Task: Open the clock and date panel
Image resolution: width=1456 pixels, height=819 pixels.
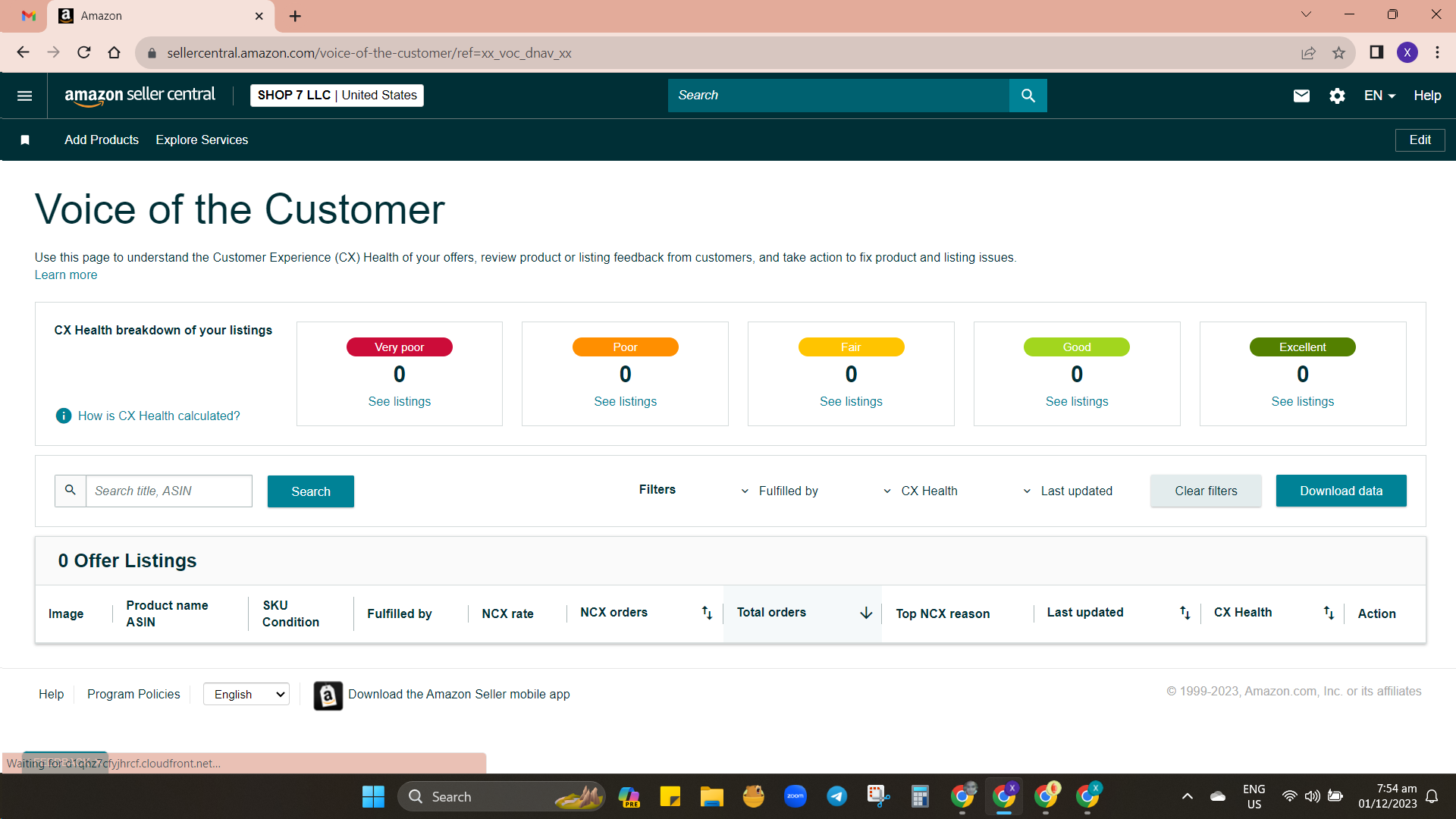Action: click(1388, 796)
